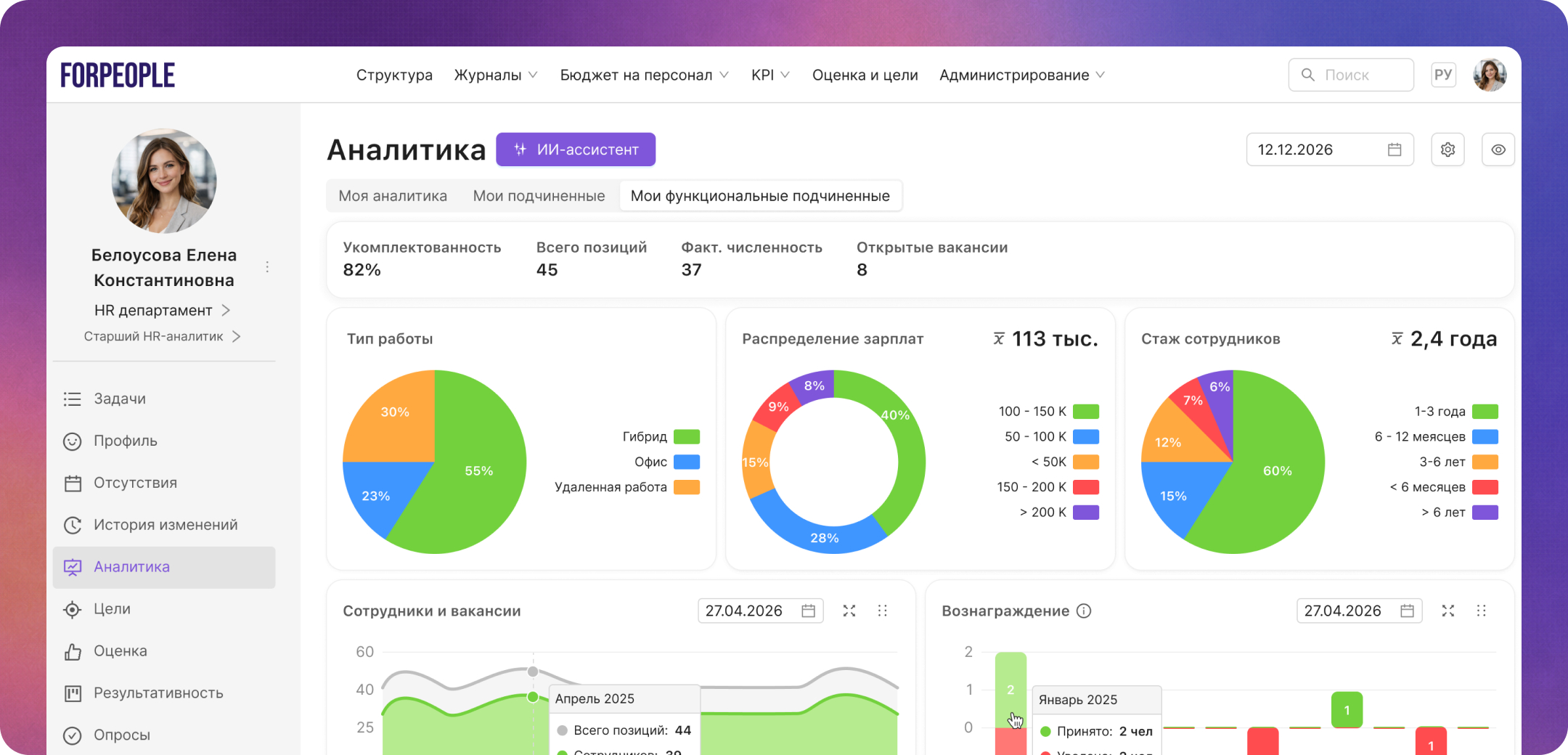Click drag handle dots of Сотрудники и вакансии
The height and width of the screenshot is (755, 1568).
(x=883, y=611)
